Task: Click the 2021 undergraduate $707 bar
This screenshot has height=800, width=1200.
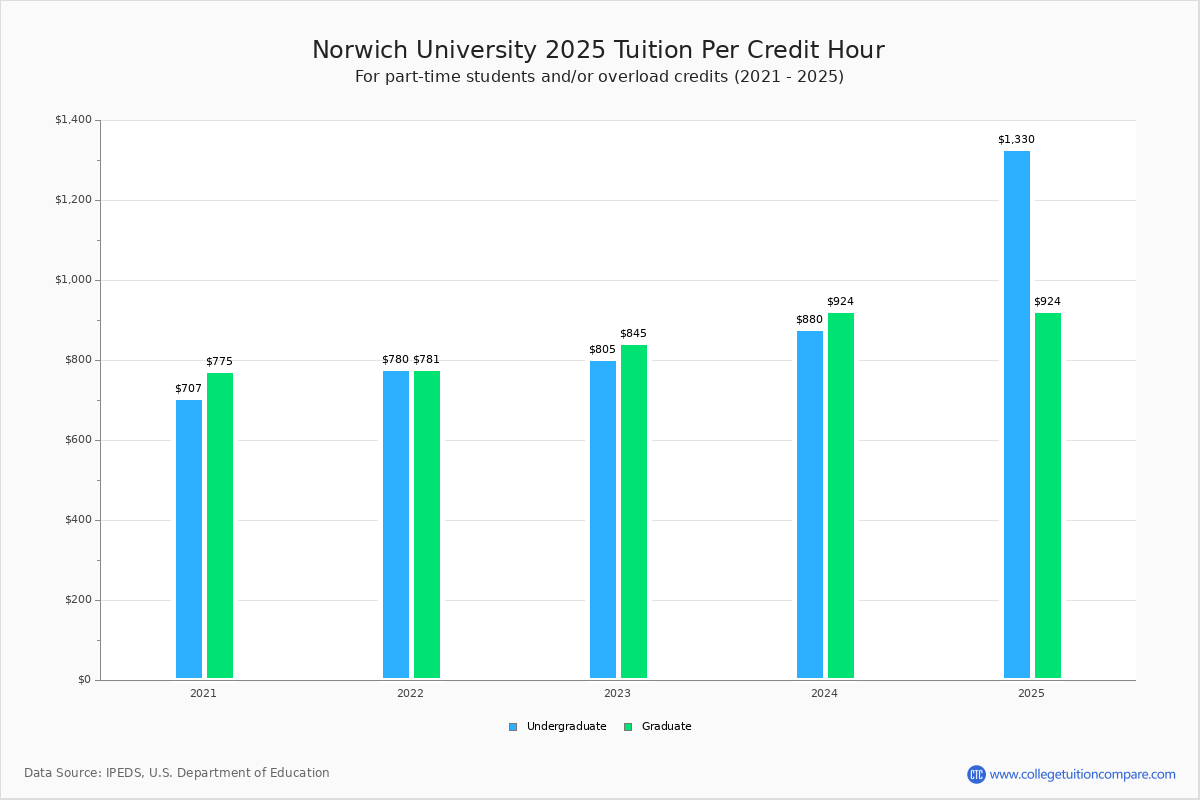Action: click(189, 539)
